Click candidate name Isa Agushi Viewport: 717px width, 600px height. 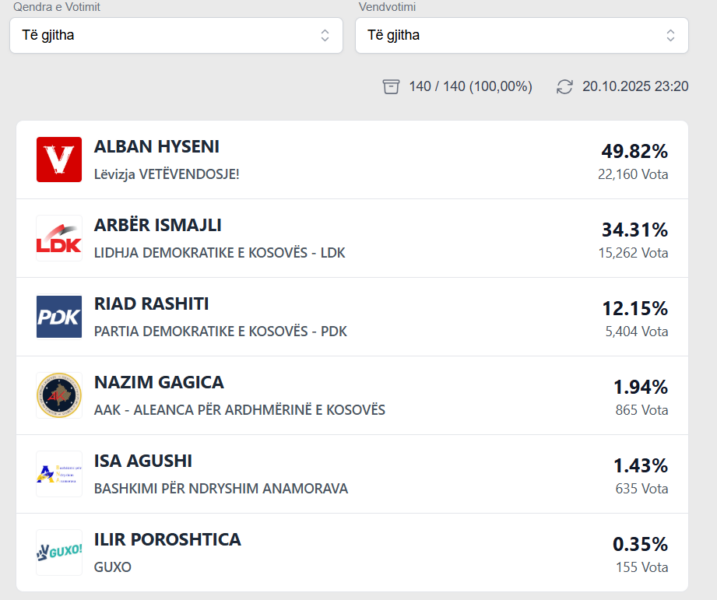(x=143, y=461)
